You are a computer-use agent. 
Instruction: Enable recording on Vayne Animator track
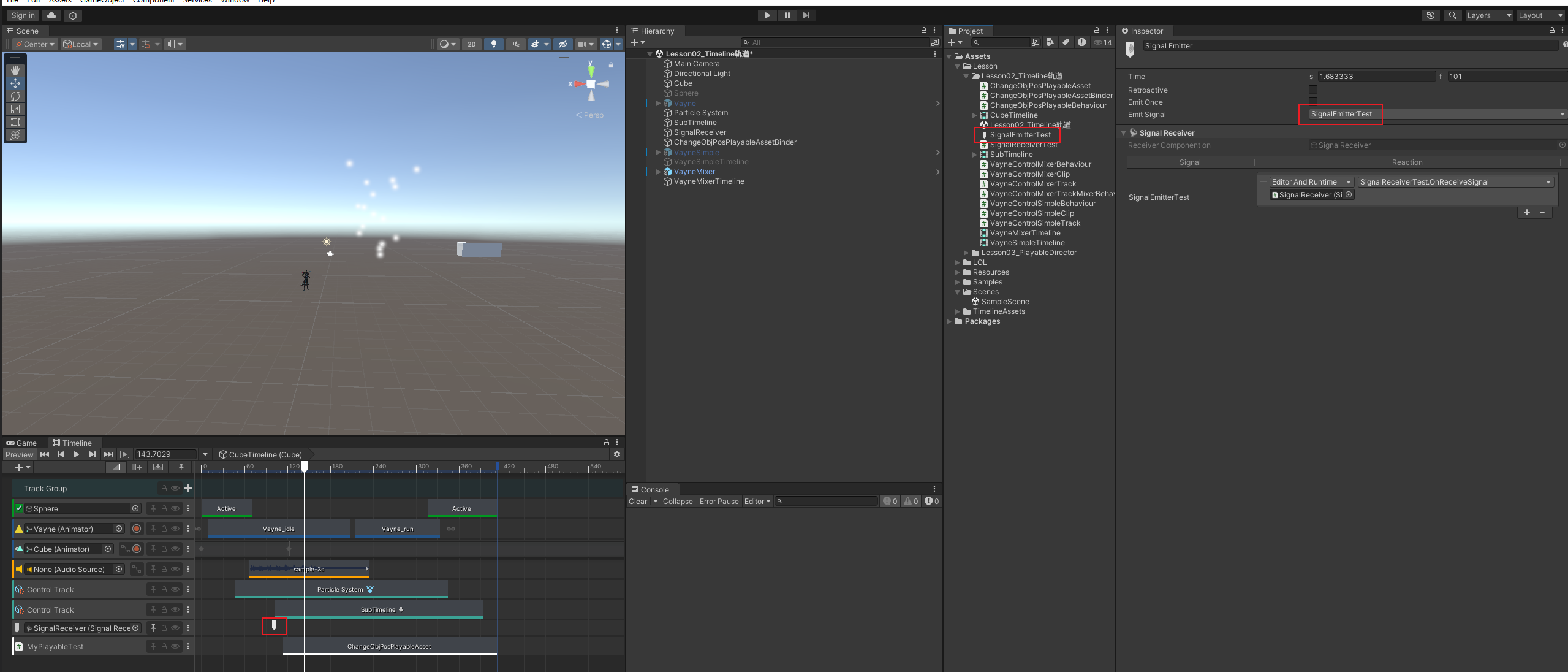[x=137, y=529]
